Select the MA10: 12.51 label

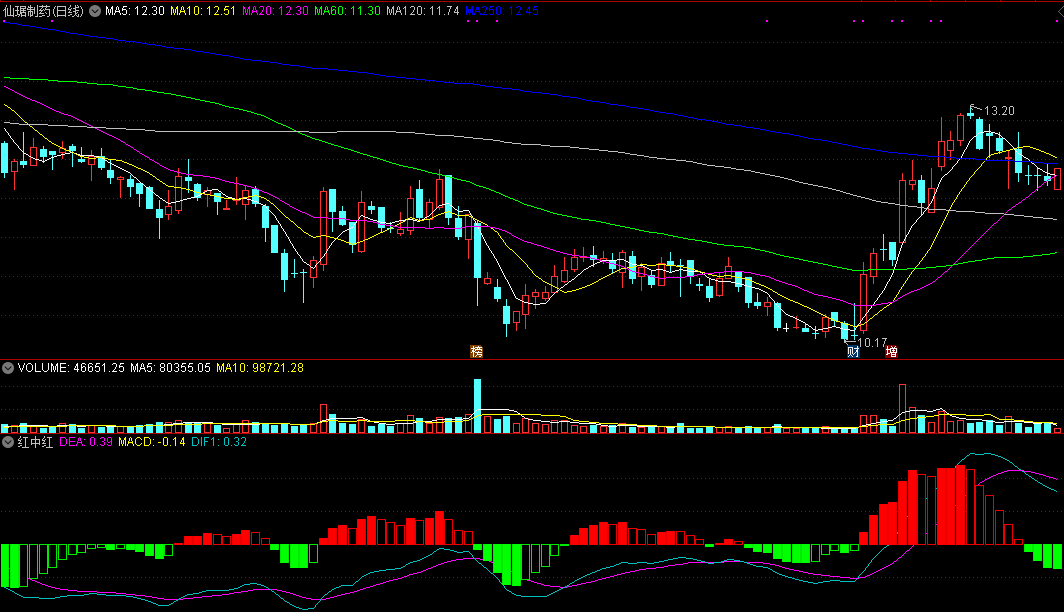pyautogui.click(x=203, y=11)
